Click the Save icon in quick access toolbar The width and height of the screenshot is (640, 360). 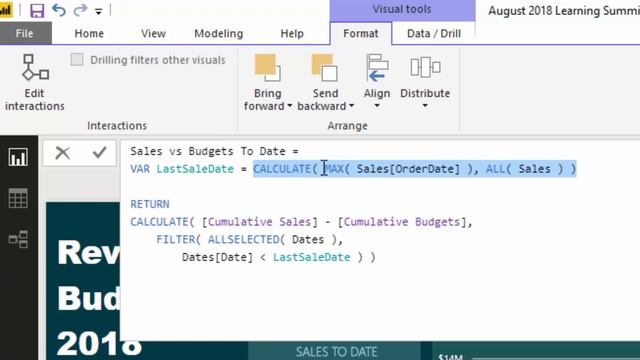click(37, 10)
